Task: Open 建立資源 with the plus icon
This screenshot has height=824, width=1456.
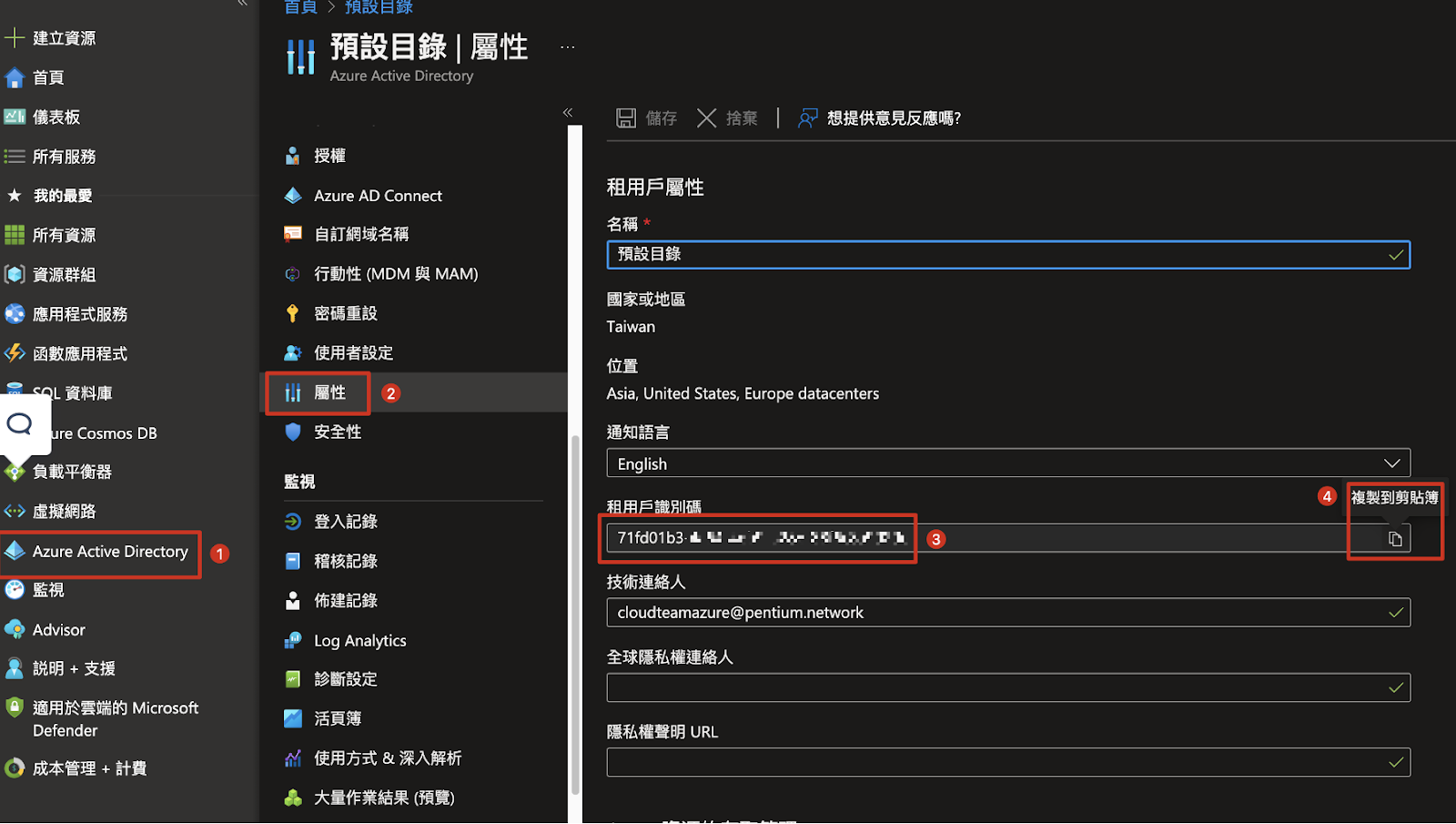Action: (x=15, y=38)
